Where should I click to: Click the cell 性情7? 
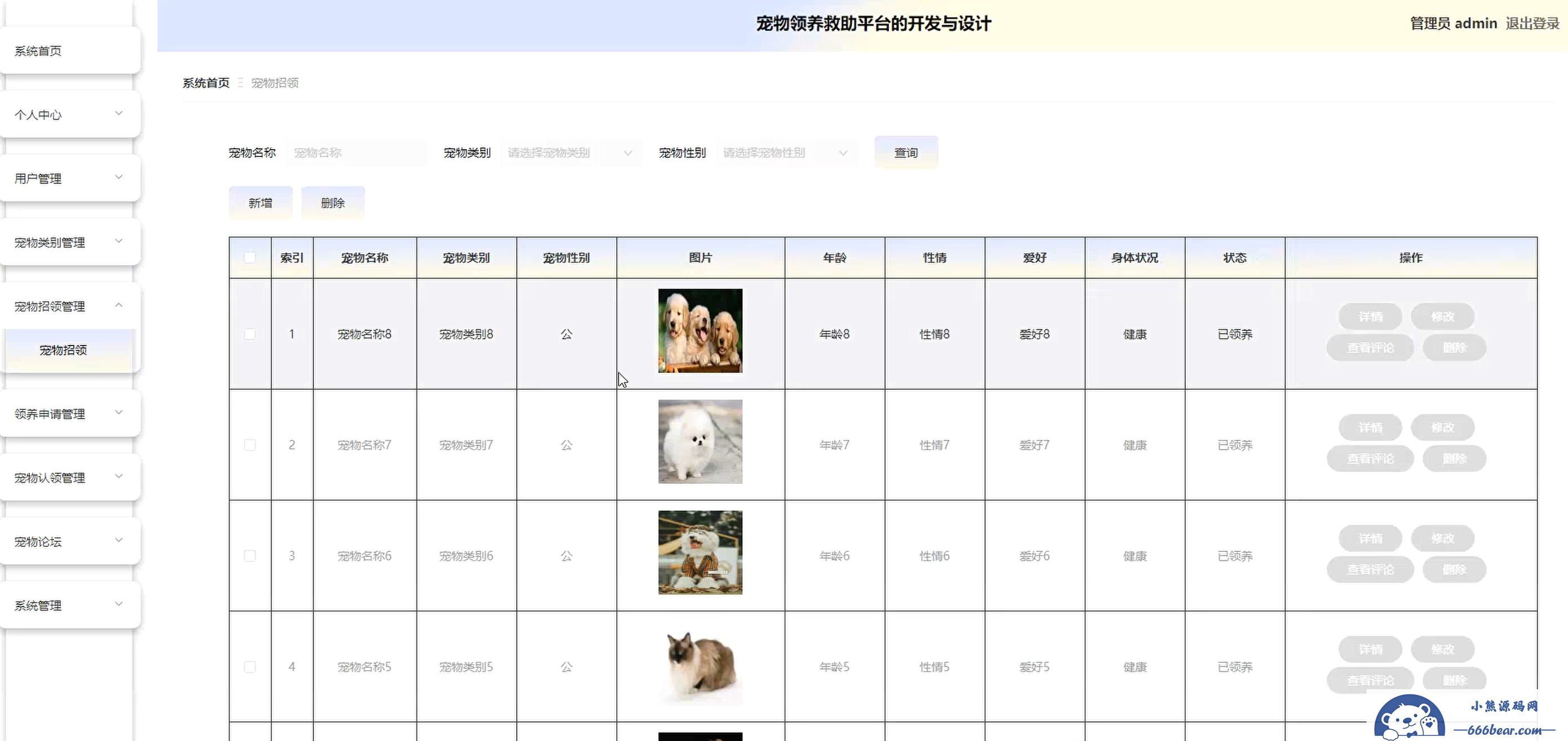click(934, 444)
